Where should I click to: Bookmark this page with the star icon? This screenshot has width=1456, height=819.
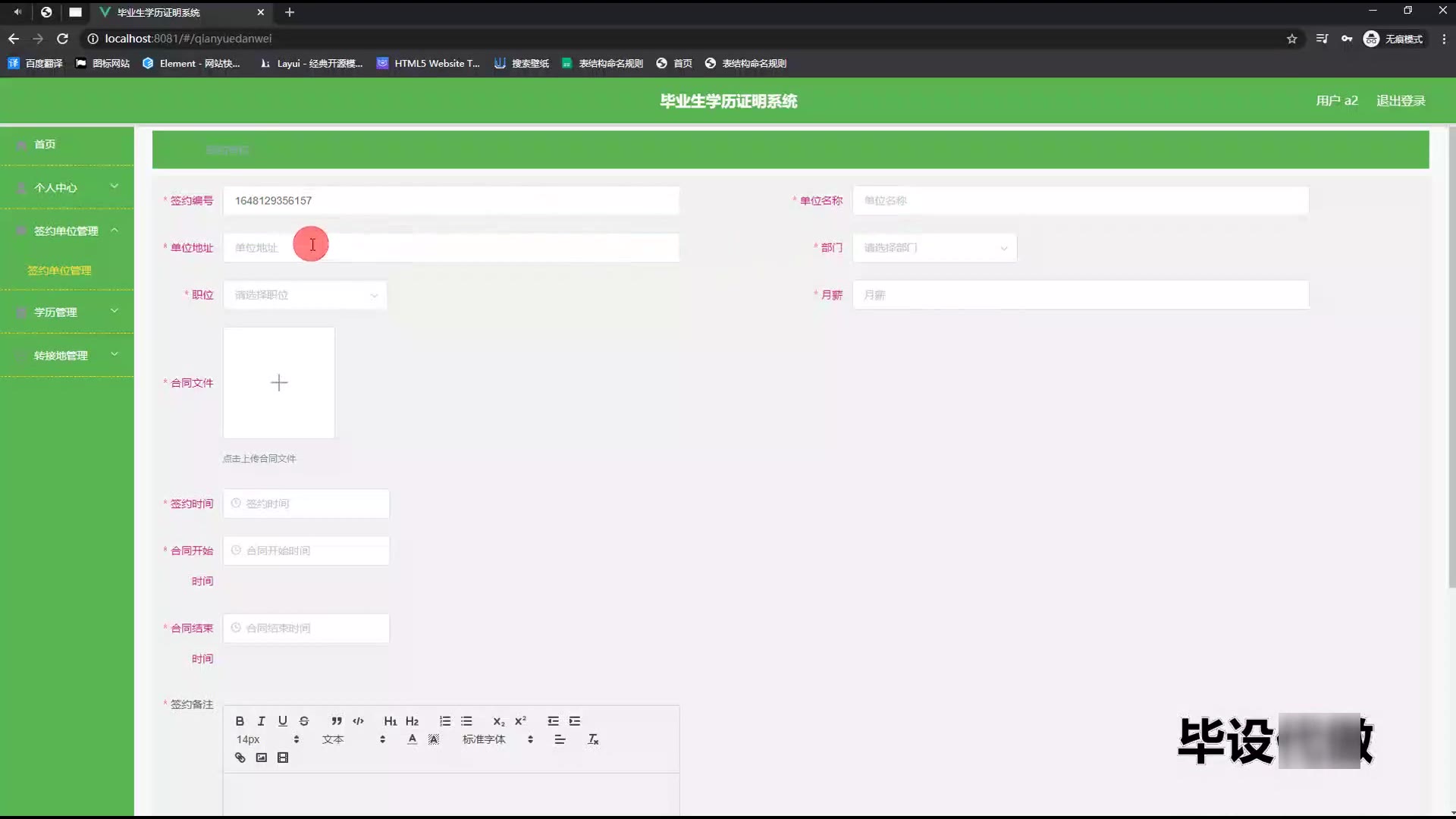point(1292,39)
